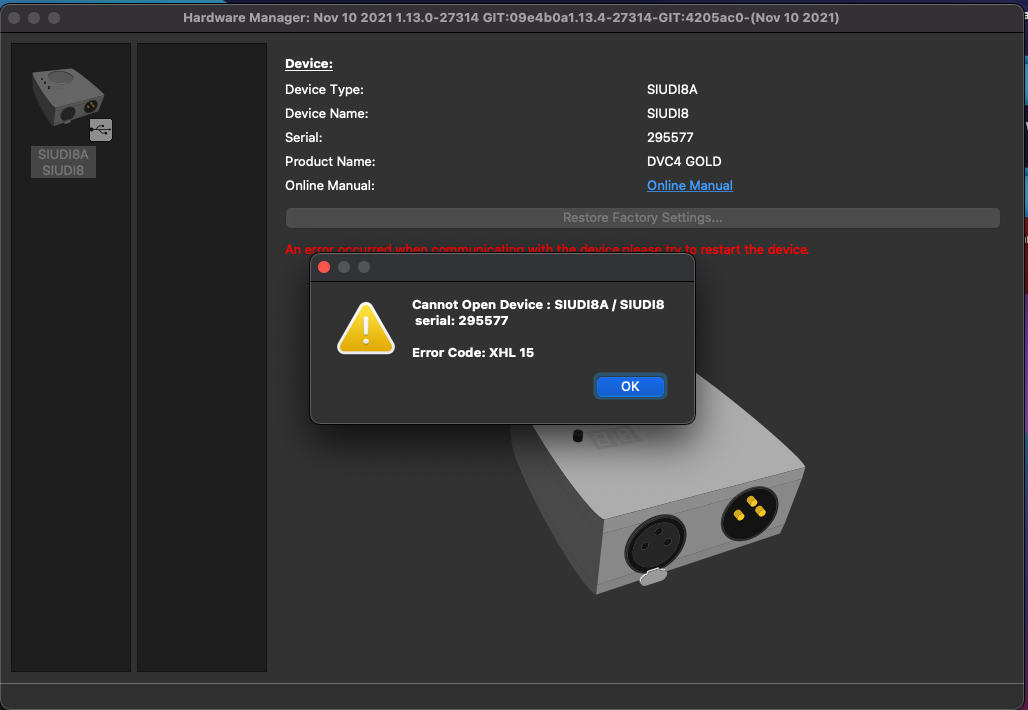The width and height of the screenshot is (1028, 710).
Task: Select the SIUDI8A device thumbnail in sidebar
Action: 68,97
